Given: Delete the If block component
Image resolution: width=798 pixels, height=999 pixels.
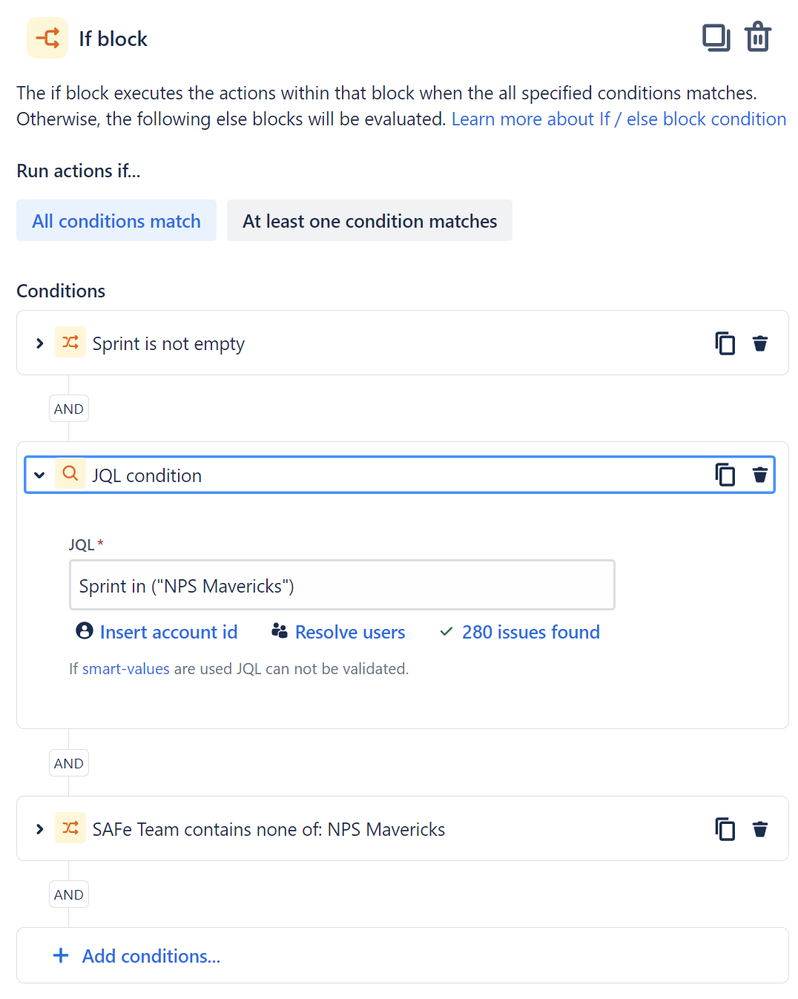Looking at the screenshot, I should (x=758, y=37).
